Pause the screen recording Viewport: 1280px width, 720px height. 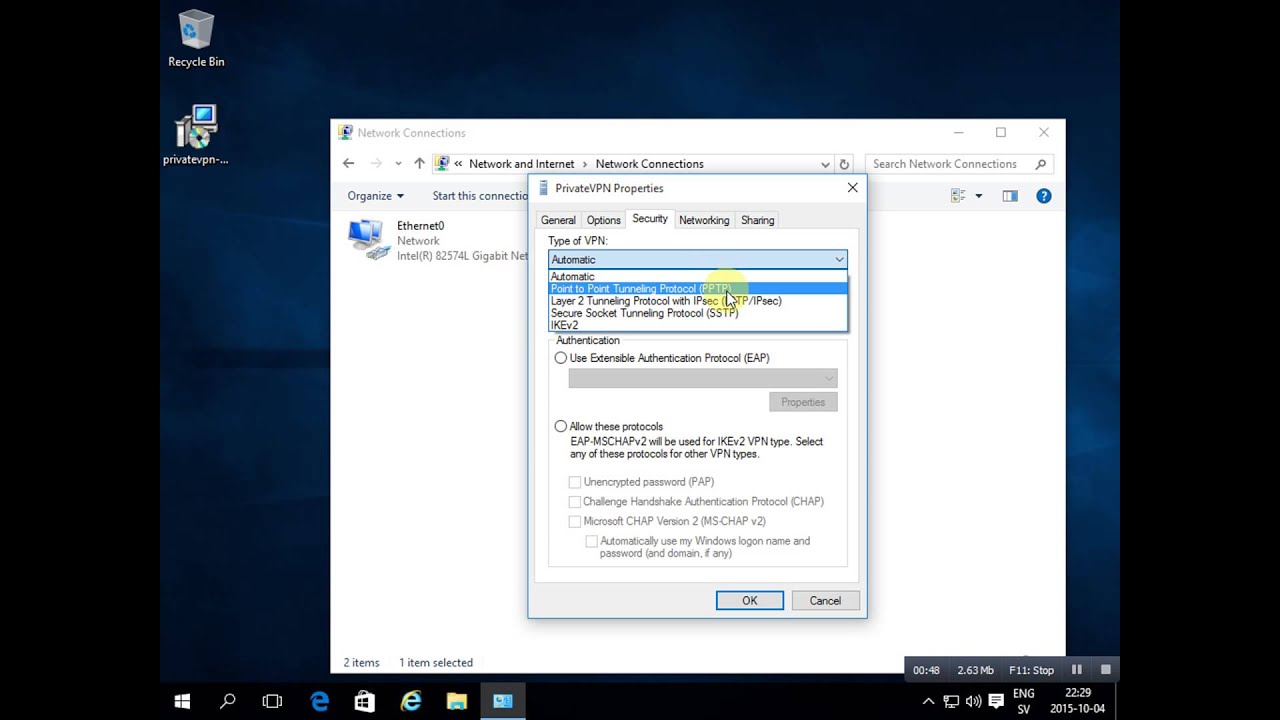1077,670
